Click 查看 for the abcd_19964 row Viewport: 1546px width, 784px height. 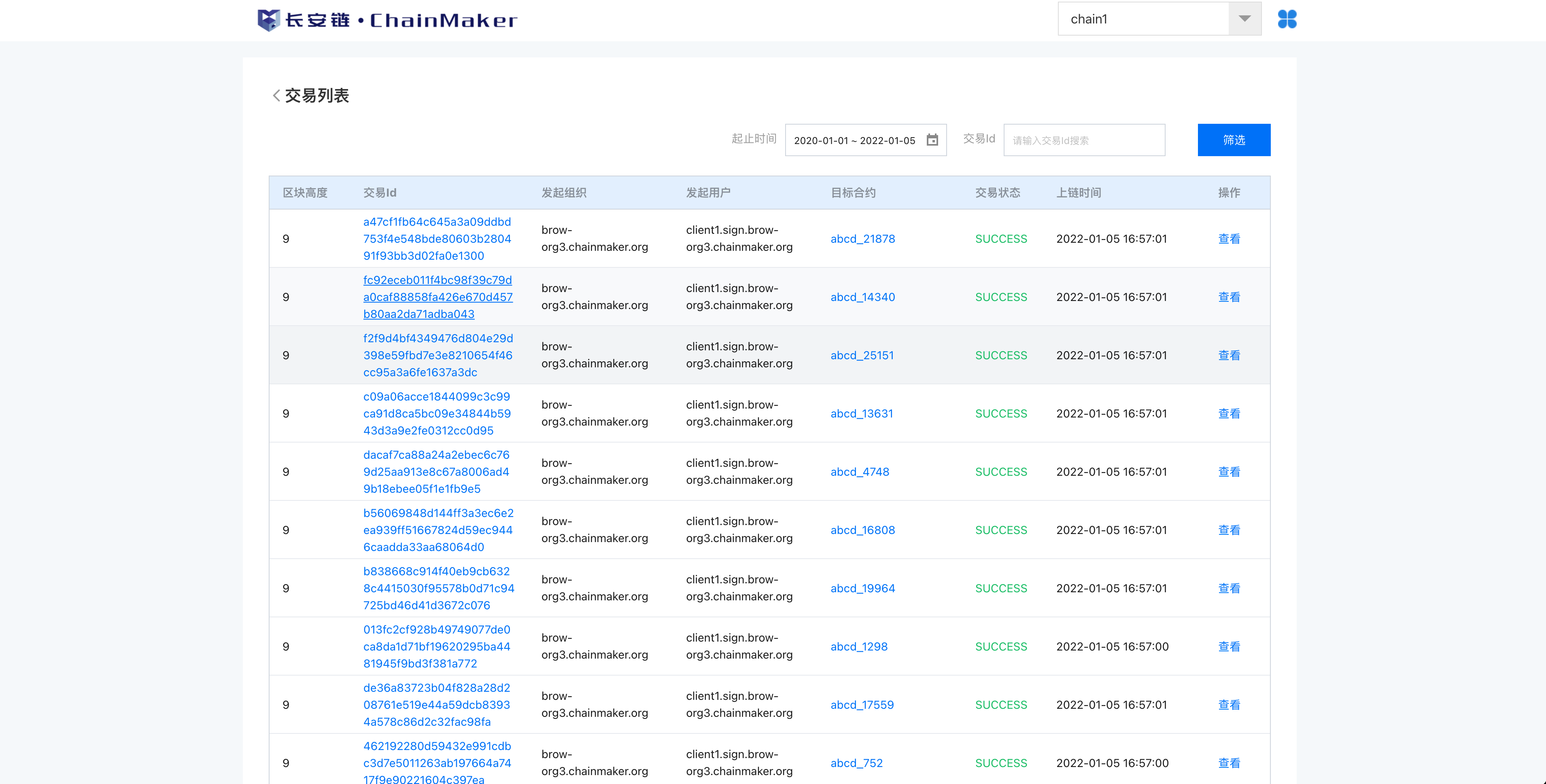pos(1229,588)
